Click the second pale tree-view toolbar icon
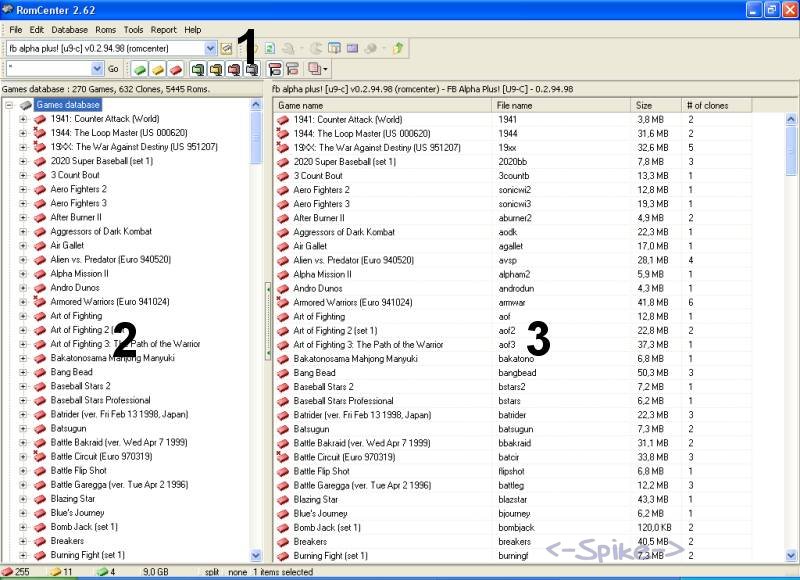 pos(292,69)
